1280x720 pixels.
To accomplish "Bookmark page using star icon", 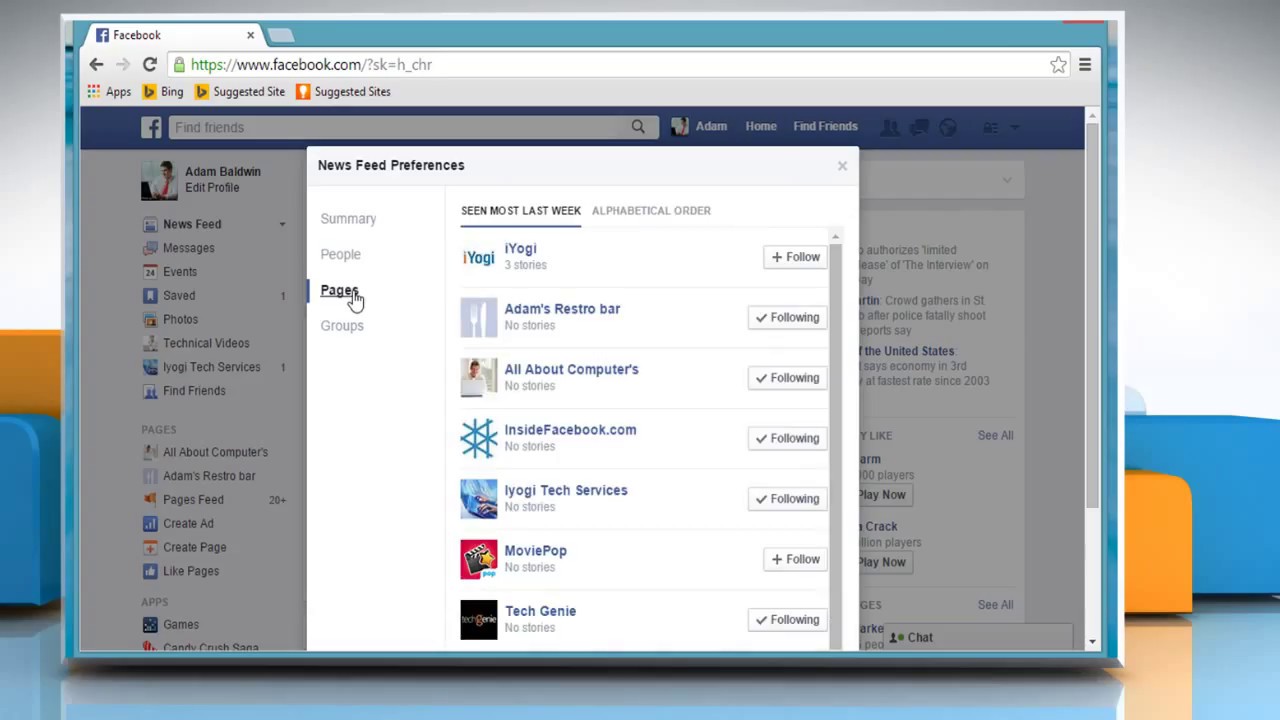I will click(x=1058, y=65).
